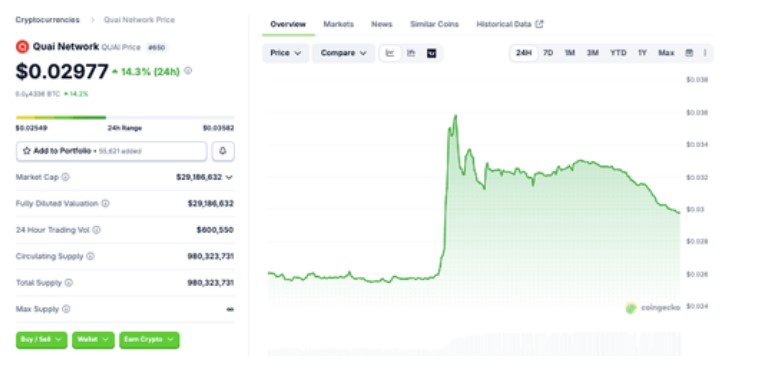
Task: Open the TradingView chart icon
Action: (431, 53)
